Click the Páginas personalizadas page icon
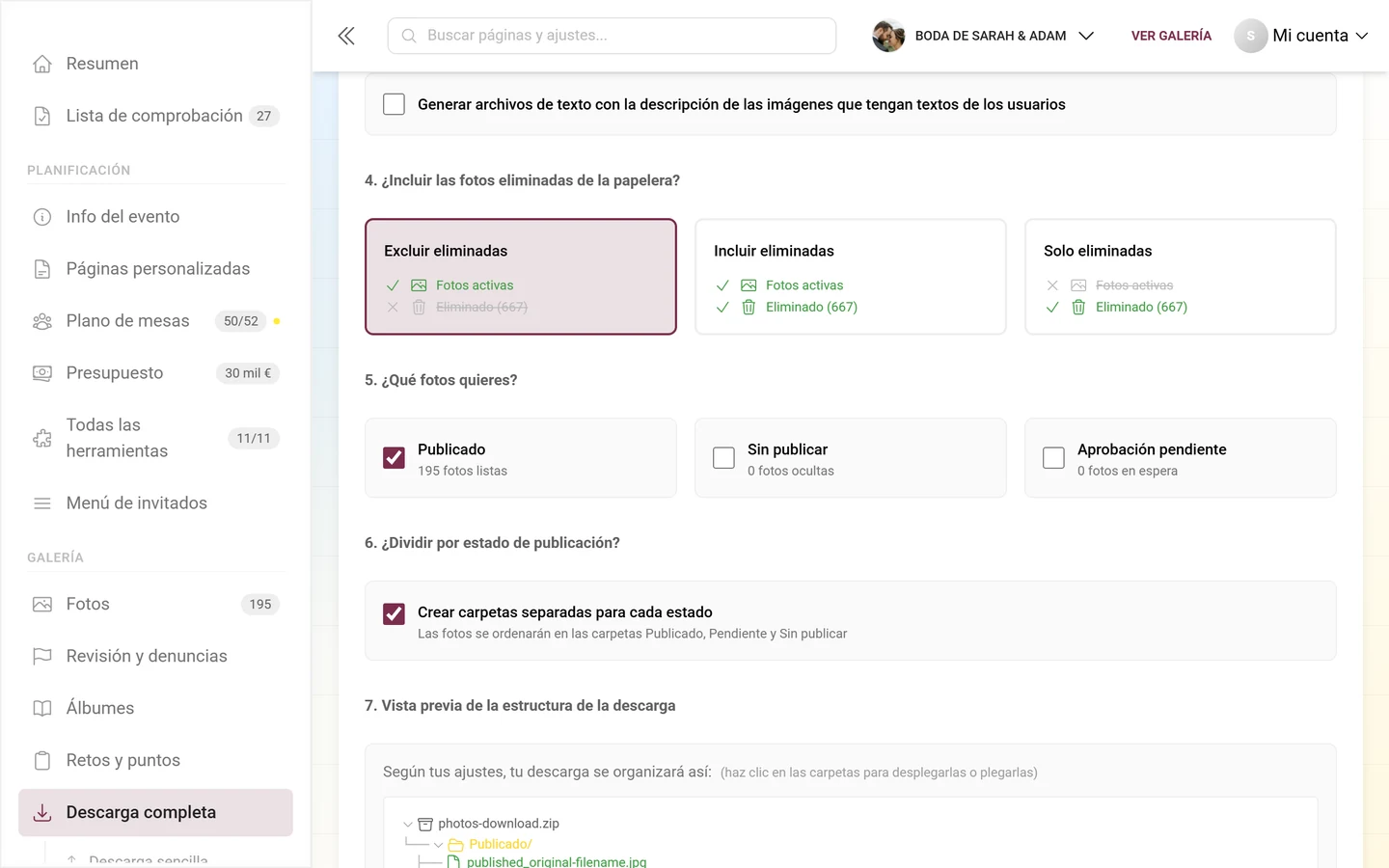The height and width of the screenshot is (868, 1389). coord(42,269)
